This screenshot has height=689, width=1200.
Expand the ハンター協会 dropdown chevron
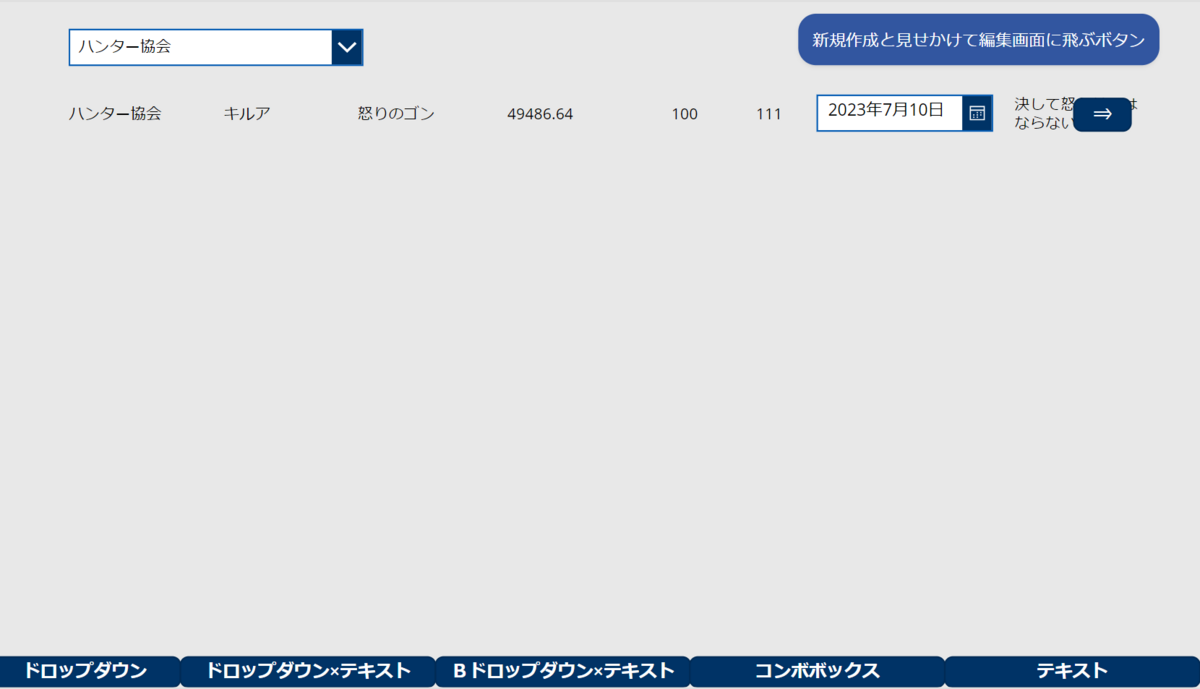click(347, 47)
